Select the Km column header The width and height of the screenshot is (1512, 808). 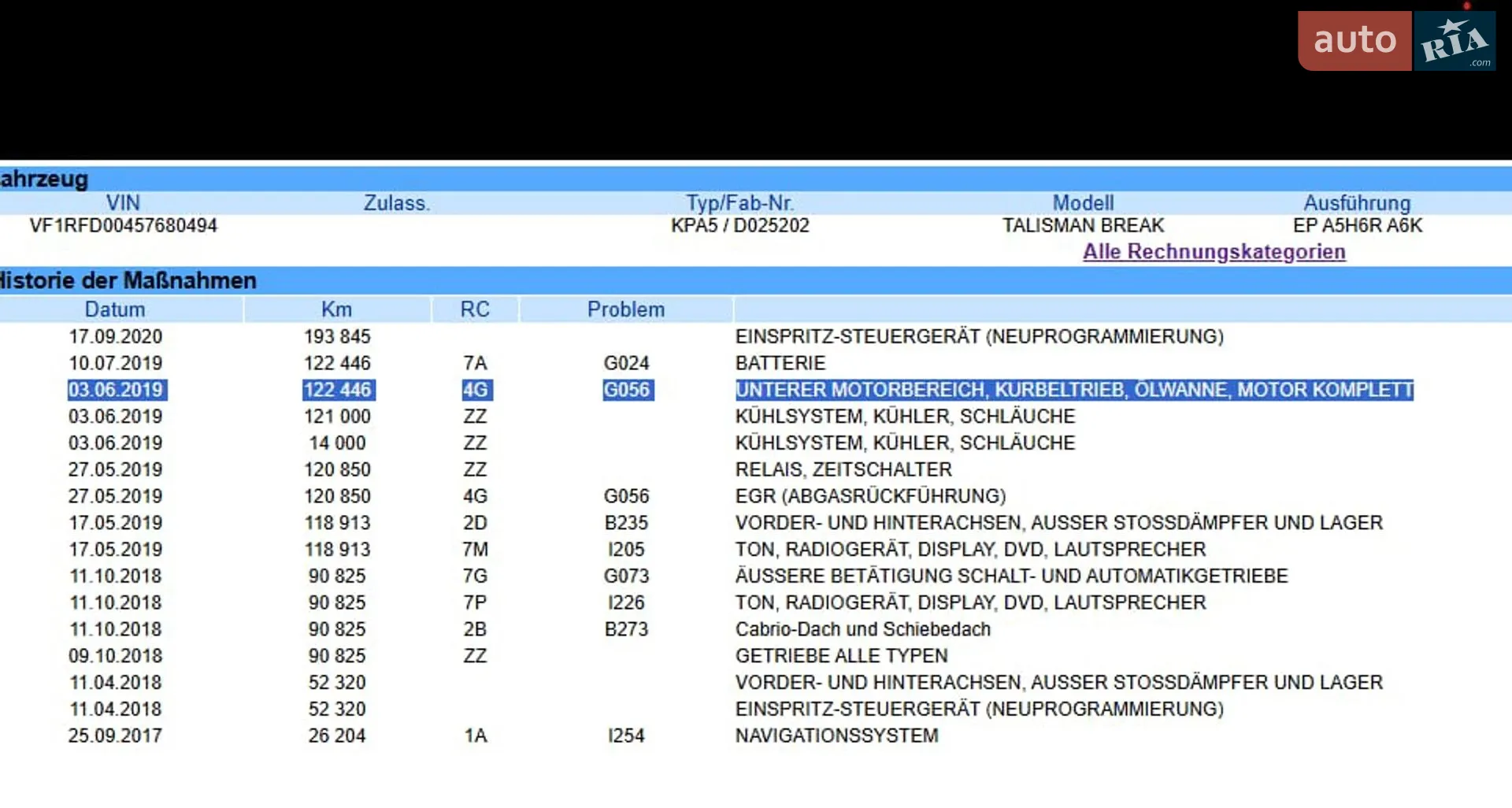(x=336, y=309)
